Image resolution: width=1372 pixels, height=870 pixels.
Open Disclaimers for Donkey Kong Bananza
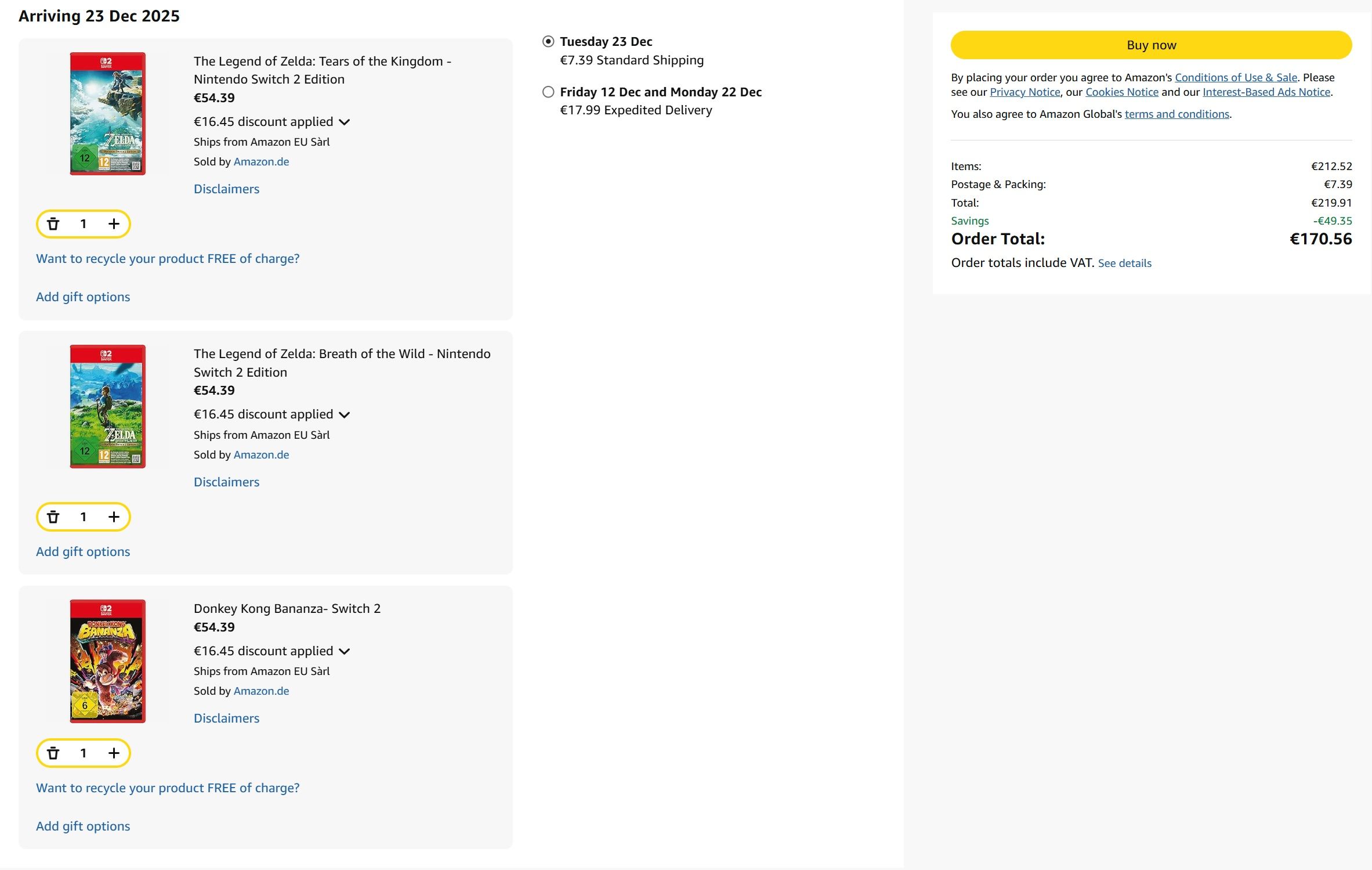click(x=226, y=718)
